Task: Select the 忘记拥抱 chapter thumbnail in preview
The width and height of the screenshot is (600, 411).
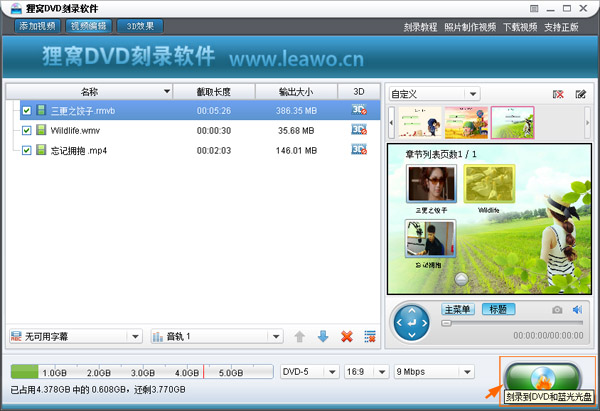Action: pos(430,238)
